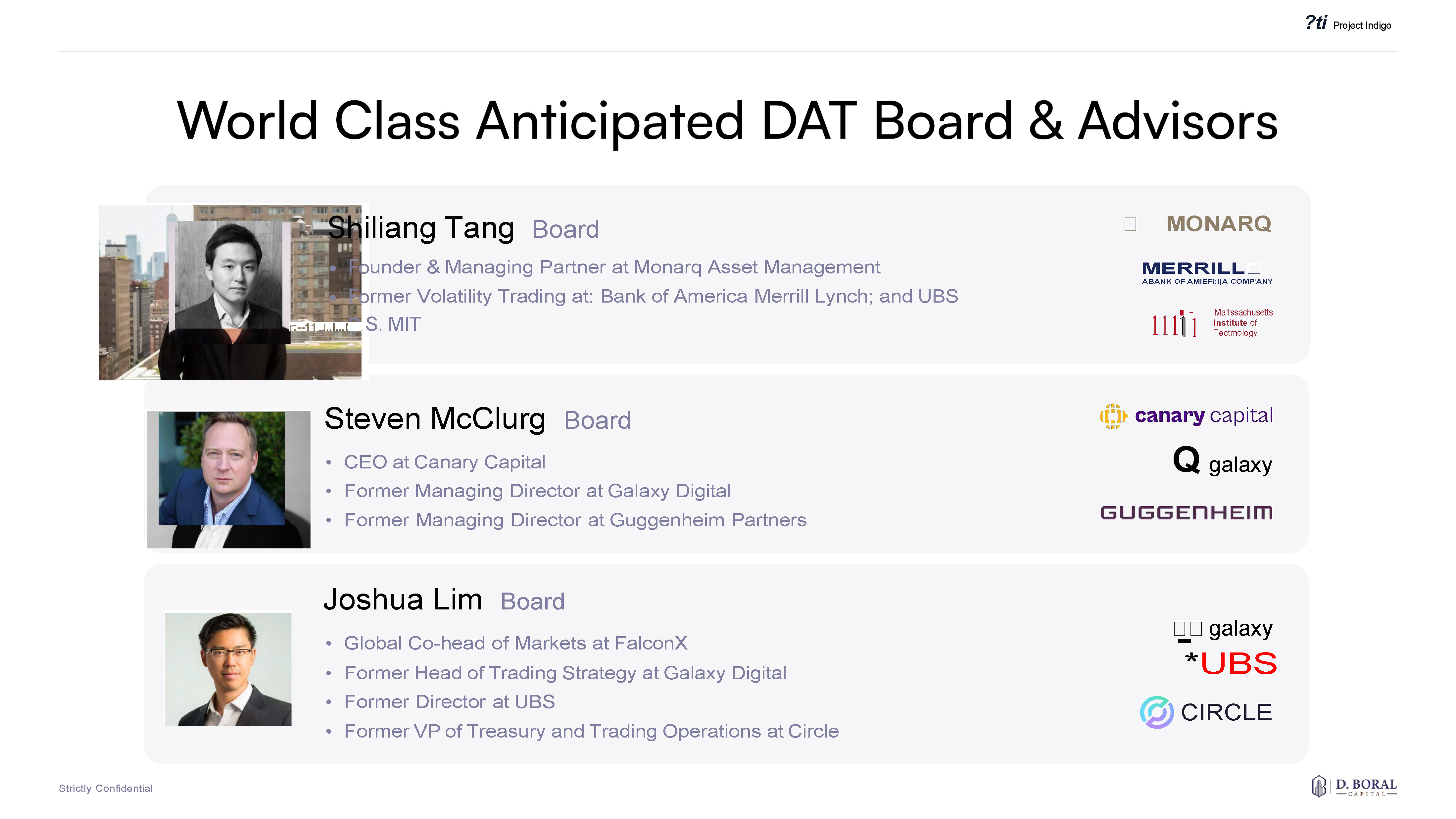Click the Steven McClurg name heading
This screenshot has height=819, width=1456.
point(435,419)
